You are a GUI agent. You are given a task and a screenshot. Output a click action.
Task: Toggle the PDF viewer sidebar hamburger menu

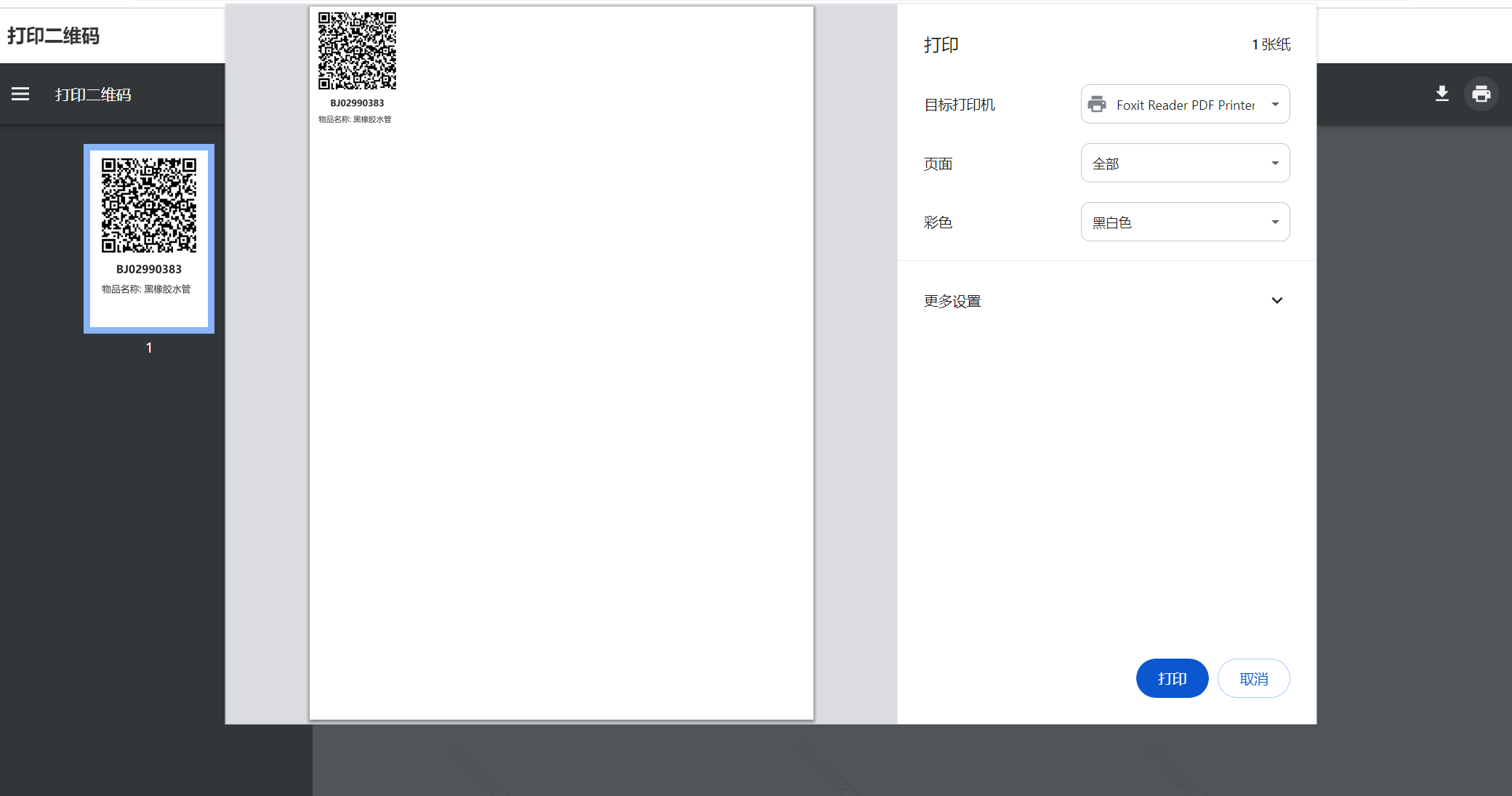[20, 94]
